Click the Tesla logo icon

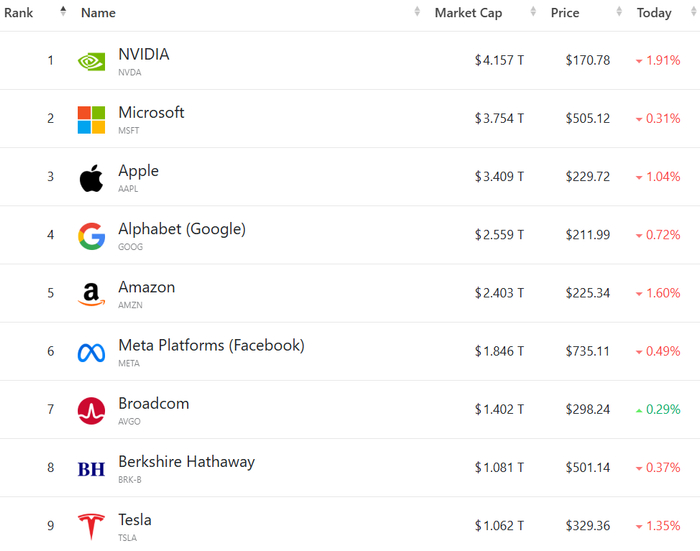tap(91, 527)
